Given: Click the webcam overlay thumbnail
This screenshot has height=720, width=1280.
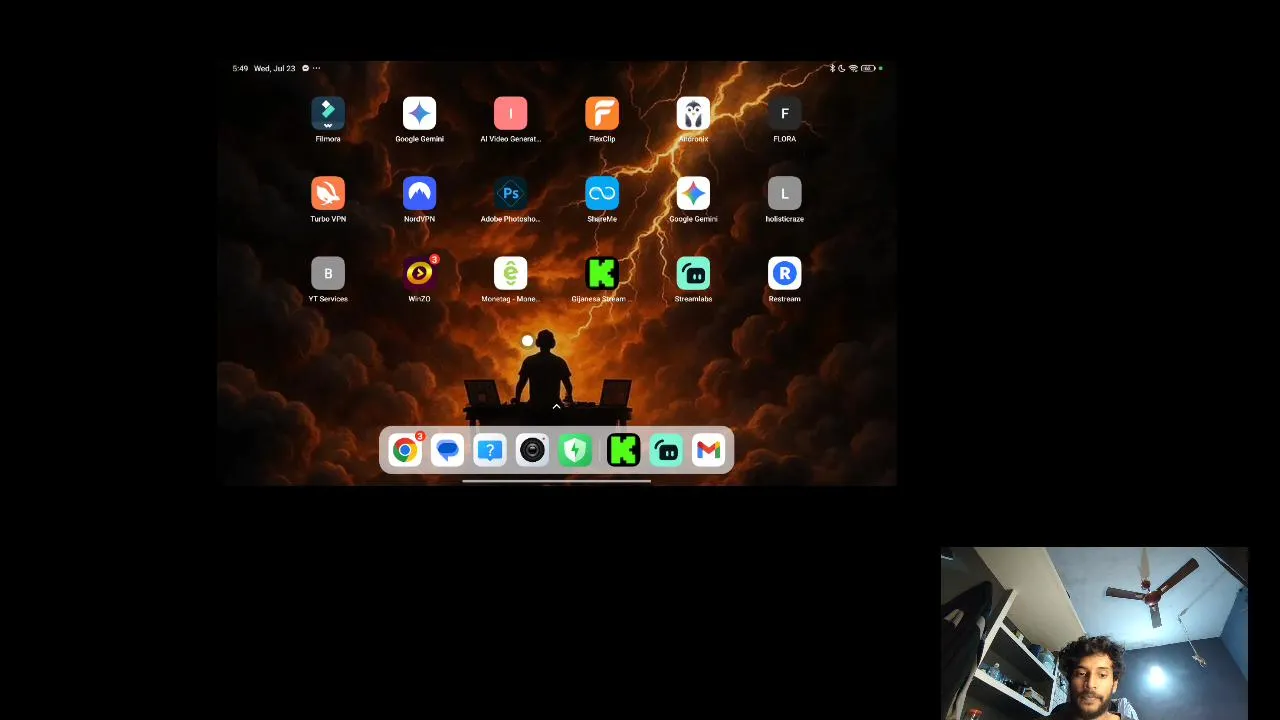Looking at the screenshot, I should coord(1094,633).
